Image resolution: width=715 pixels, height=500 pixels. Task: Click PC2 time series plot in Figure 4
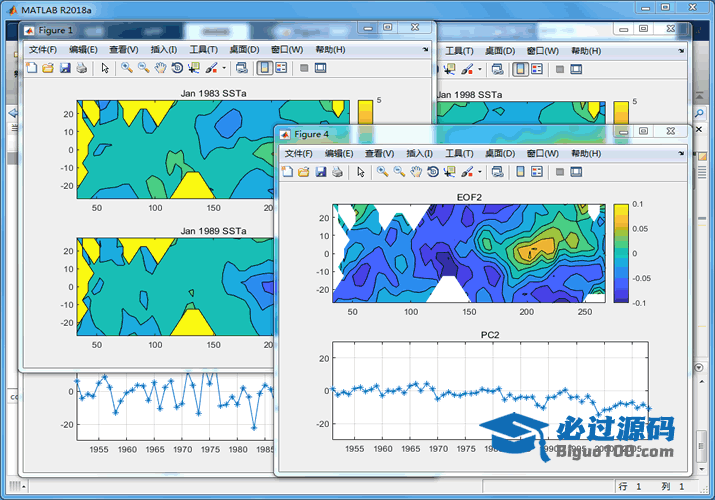tap(490, 391)
